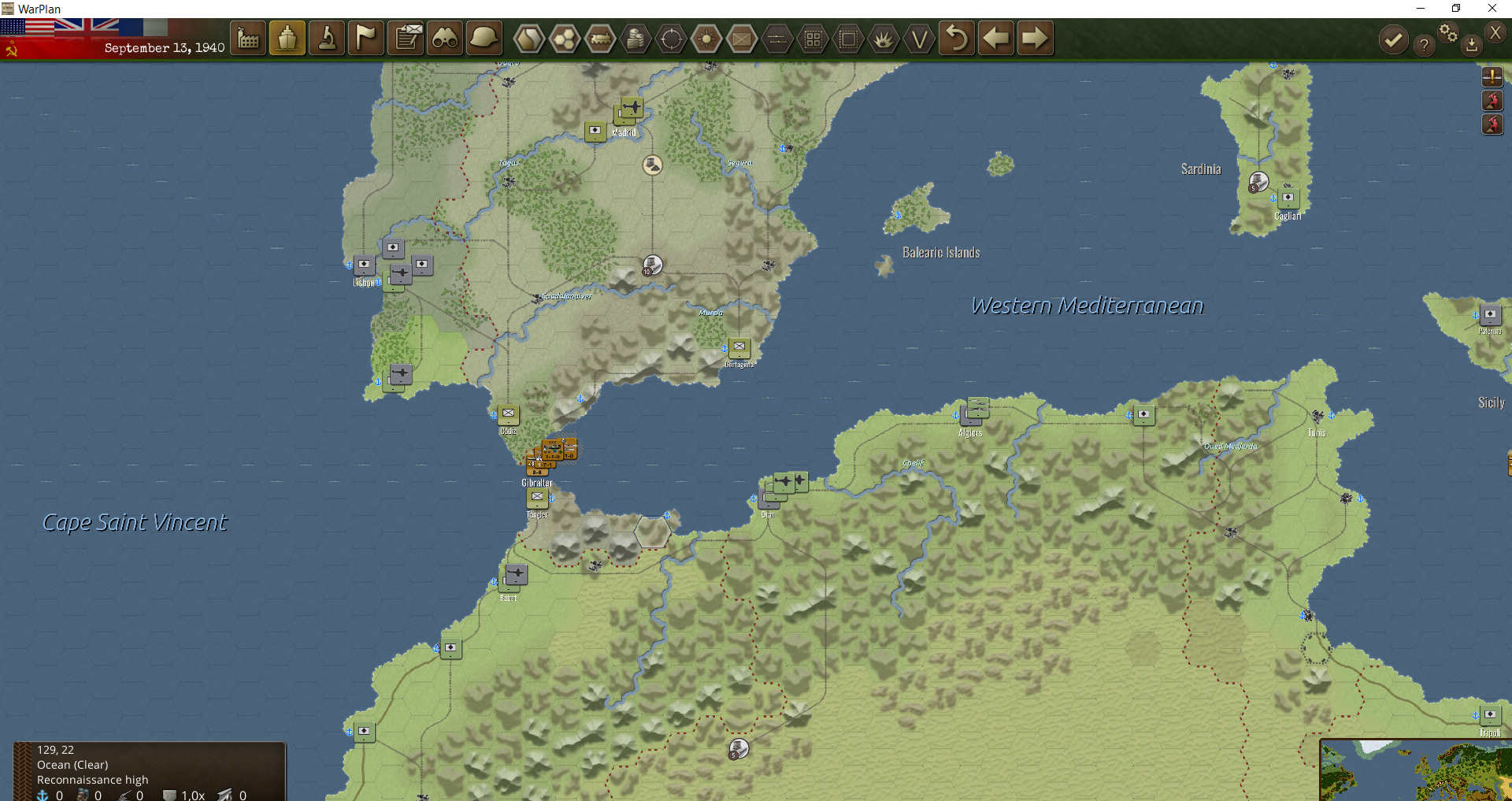Toggle the envelope supply overlay
The width and height of the screenshot is (1512, 801).
[x=742, y=38]
